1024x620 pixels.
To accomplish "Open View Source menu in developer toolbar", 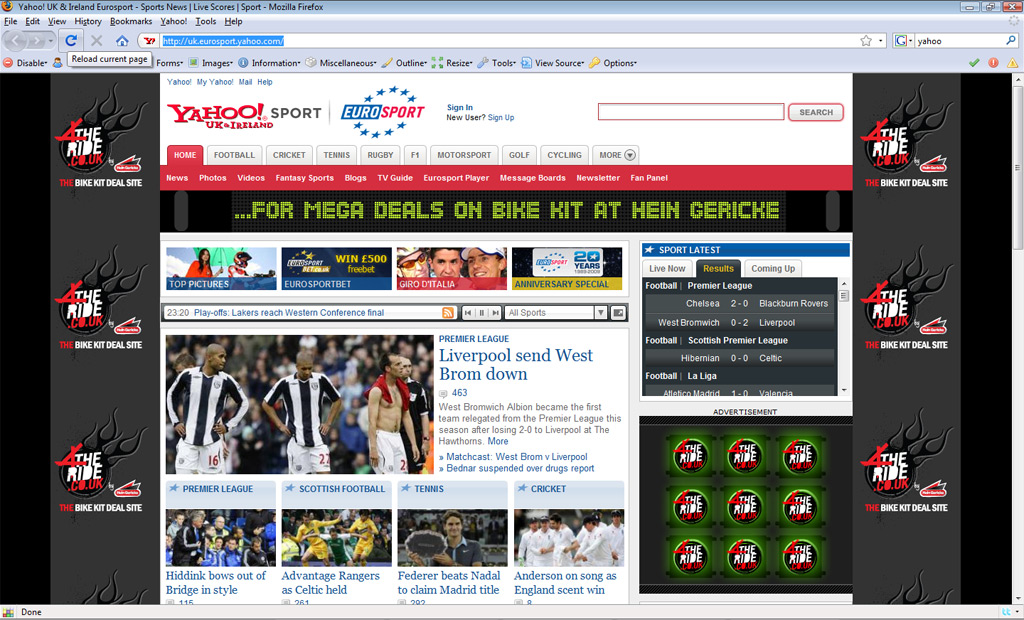I will 552,63.
